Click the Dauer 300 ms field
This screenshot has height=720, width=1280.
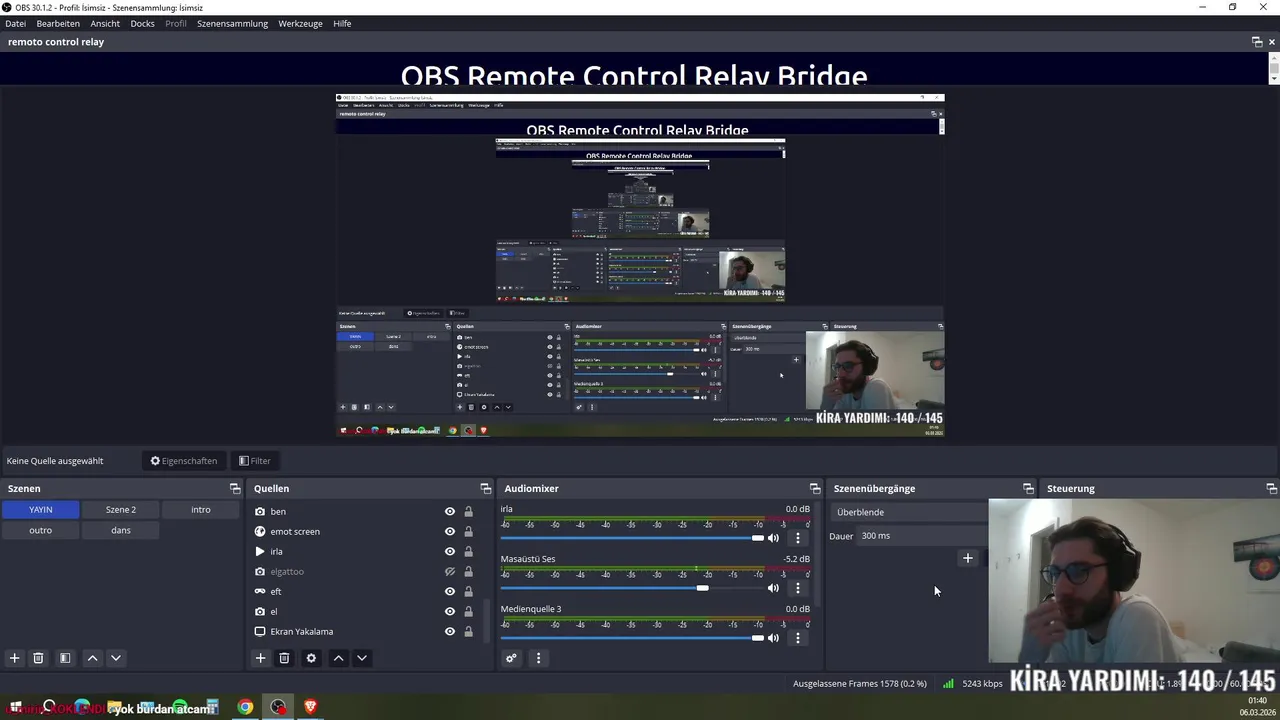[923, 536]
